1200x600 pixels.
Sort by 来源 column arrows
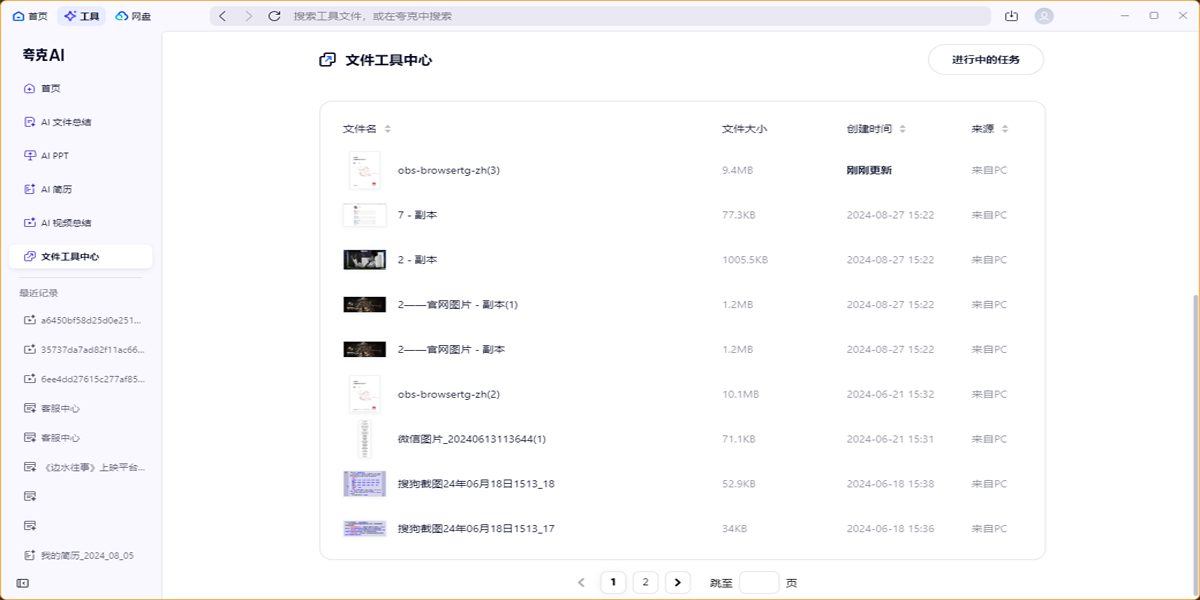pos(1005,129)
